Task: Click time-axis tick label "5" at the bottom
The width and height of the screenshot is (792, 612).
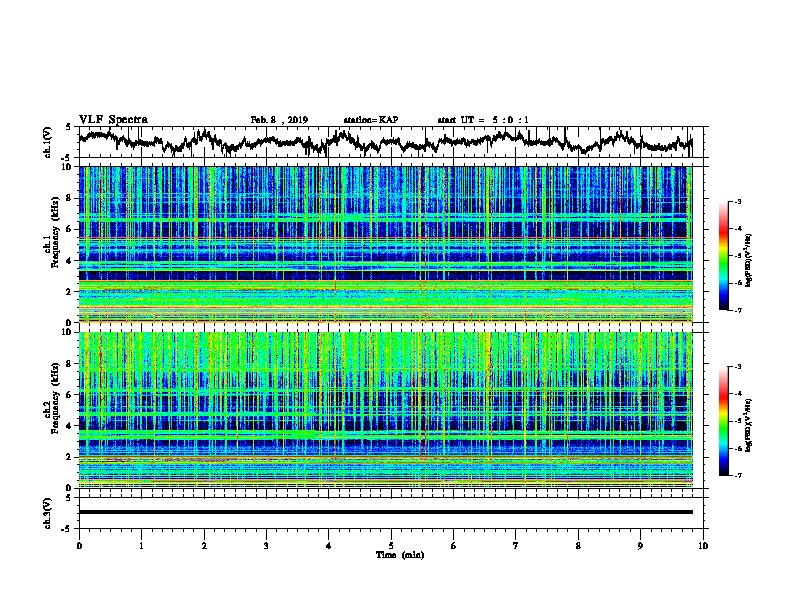Action: click(391, 546)
